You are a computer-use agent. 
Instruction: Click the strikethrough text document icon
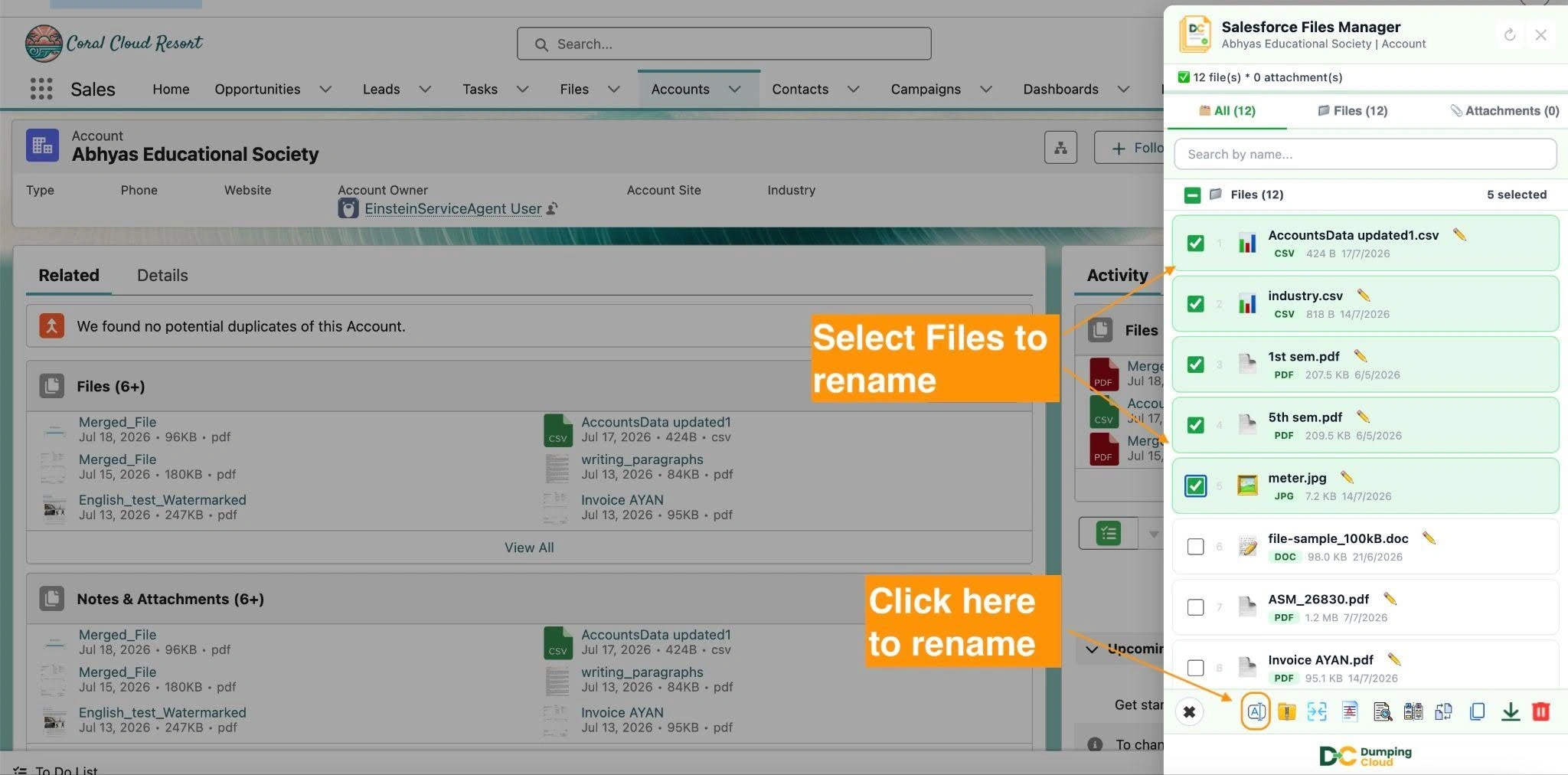[x=1350, y=711]
